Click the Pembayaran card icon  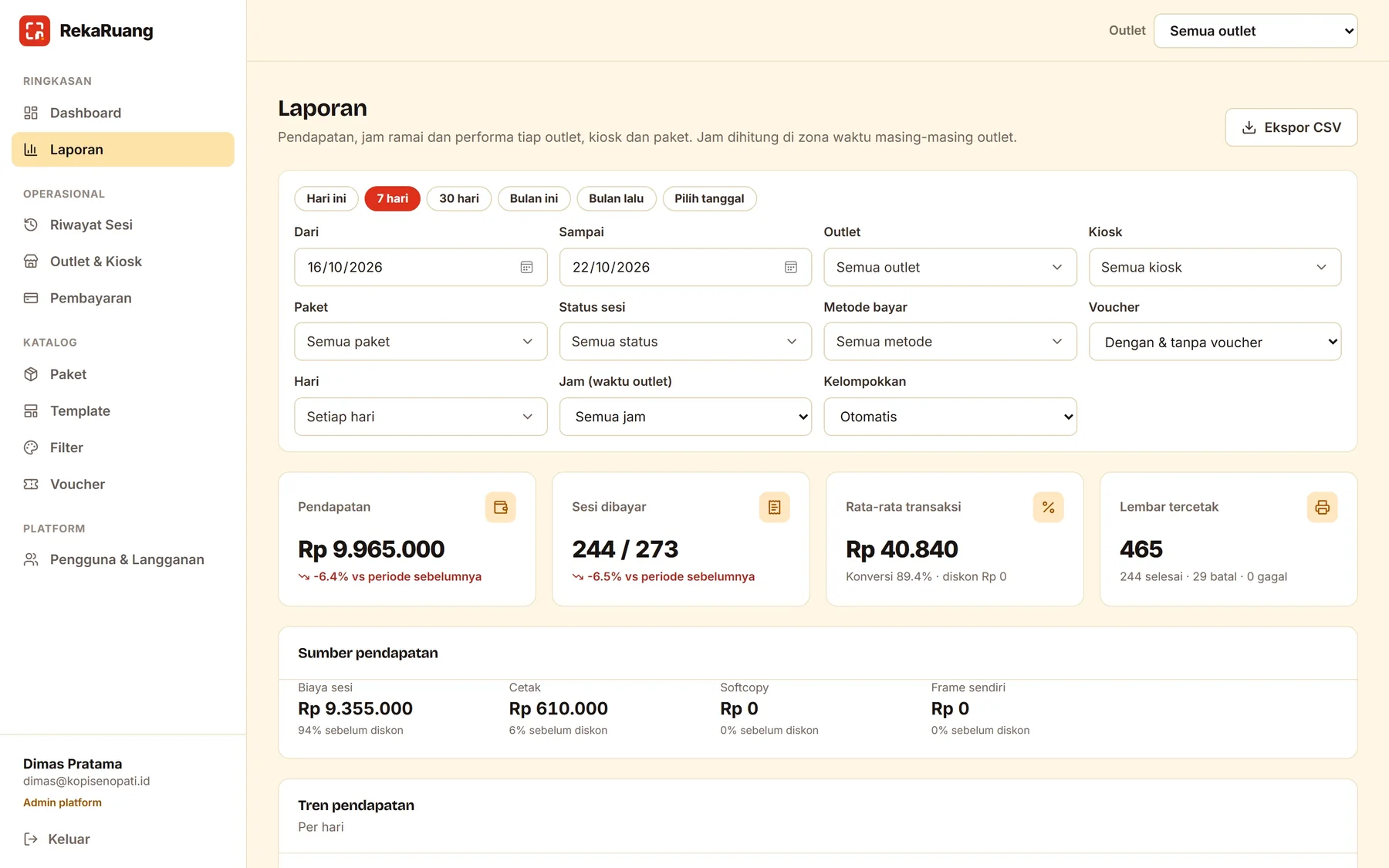pos(31,298)
